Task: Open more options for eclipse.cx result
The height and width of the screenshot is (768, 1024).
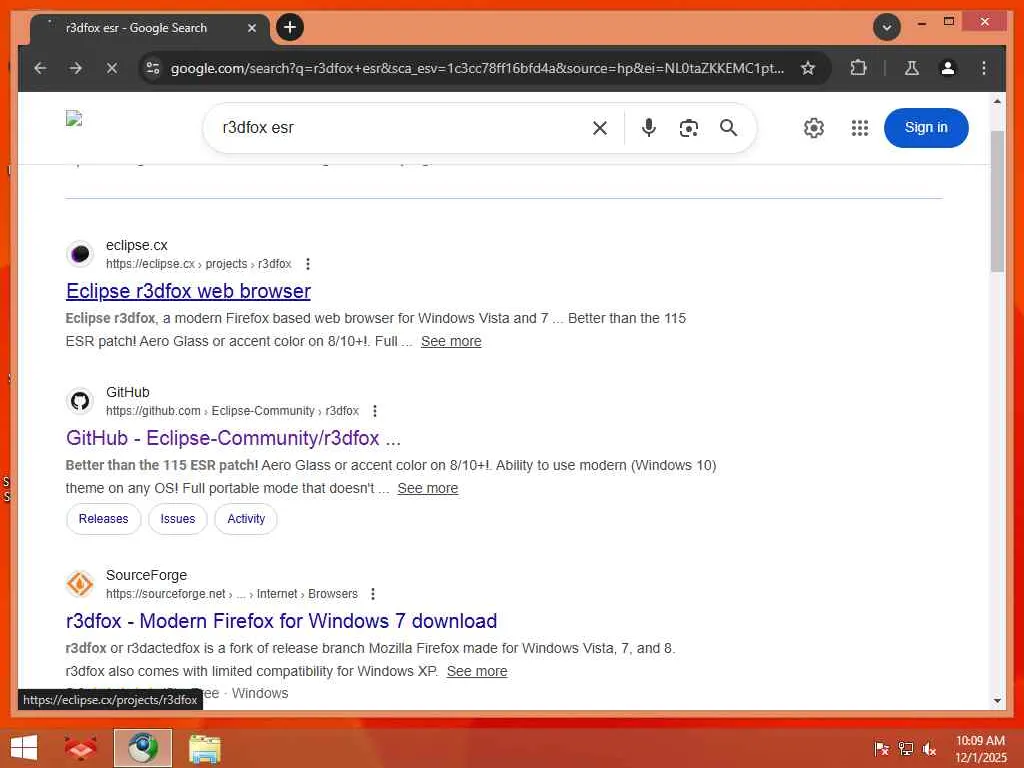Action: pos(308,264)
